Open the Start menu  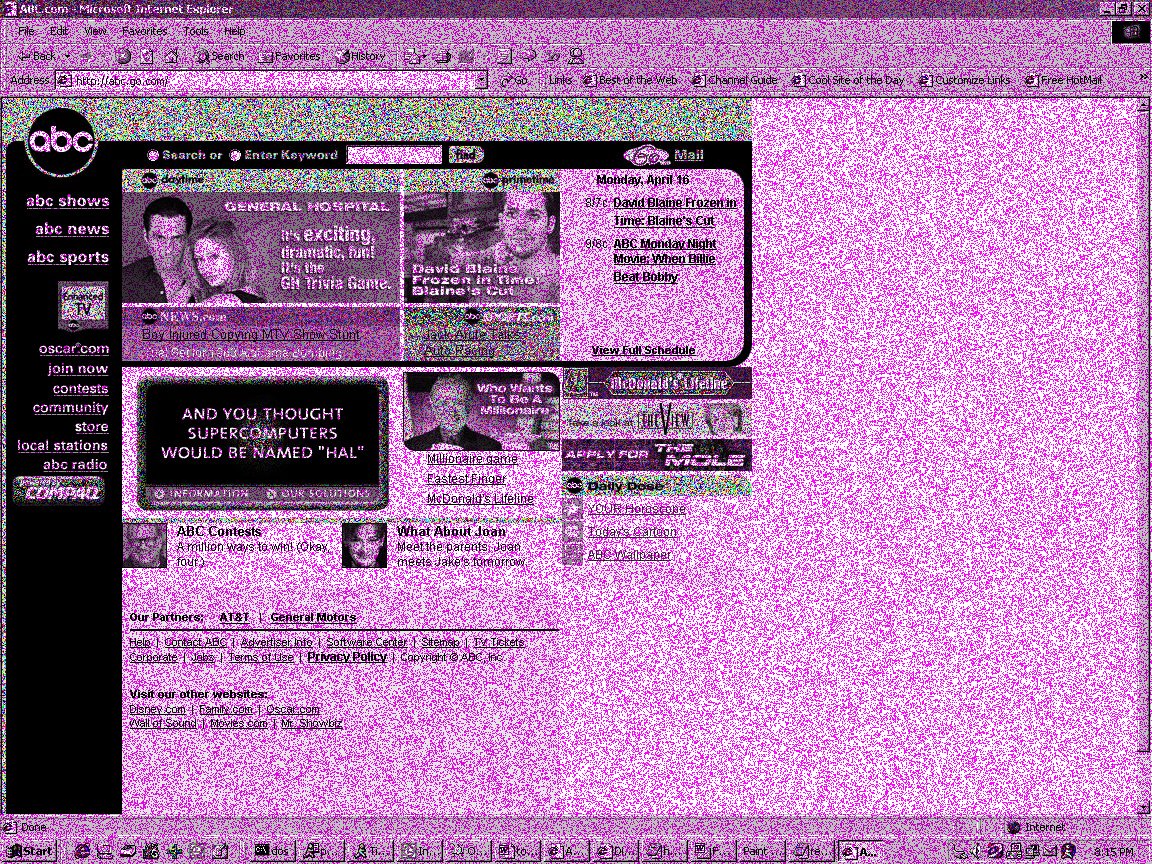point(30,851)
